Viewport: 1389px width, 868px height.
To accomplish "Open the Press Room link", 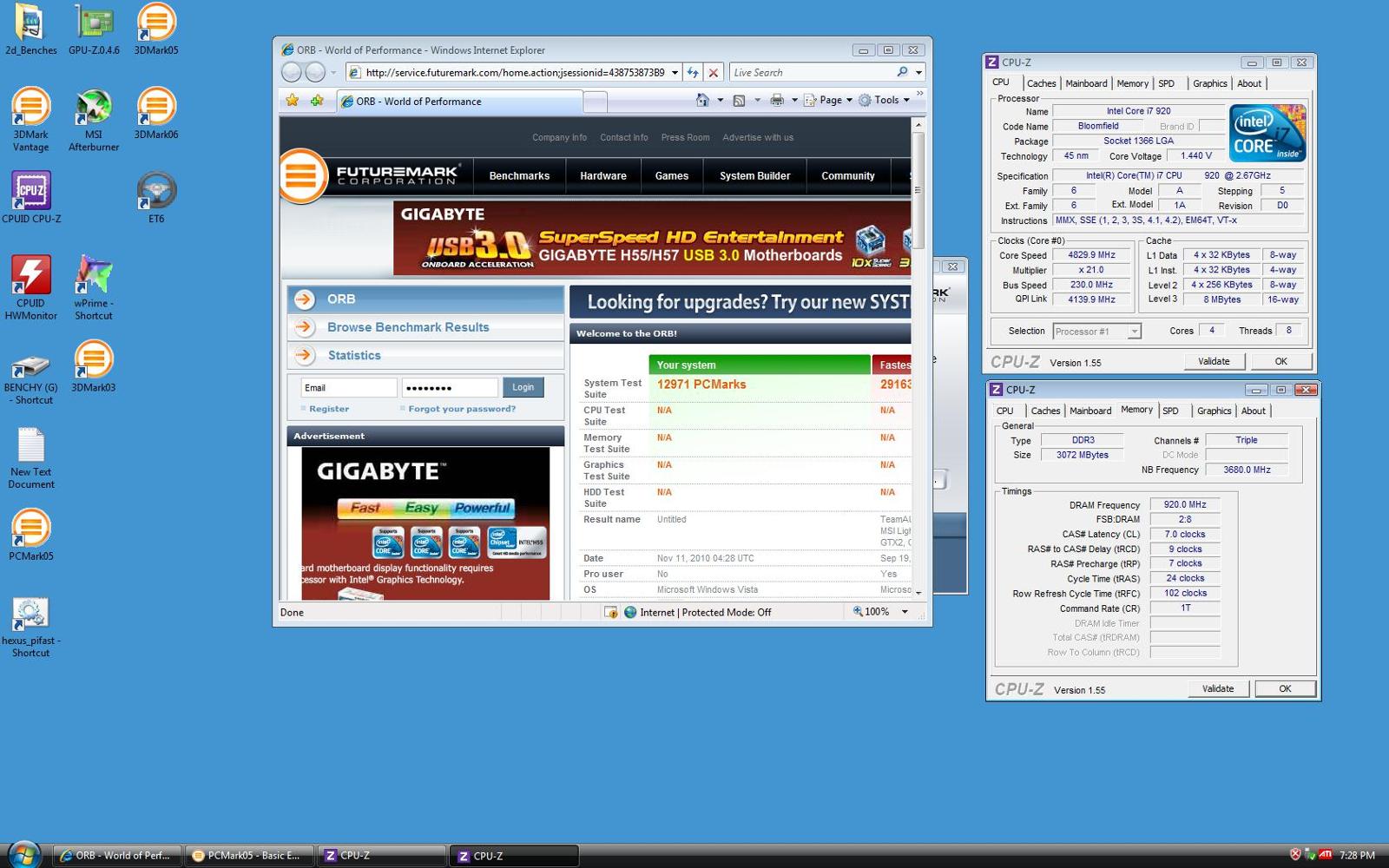I will (x=685, y=137).
